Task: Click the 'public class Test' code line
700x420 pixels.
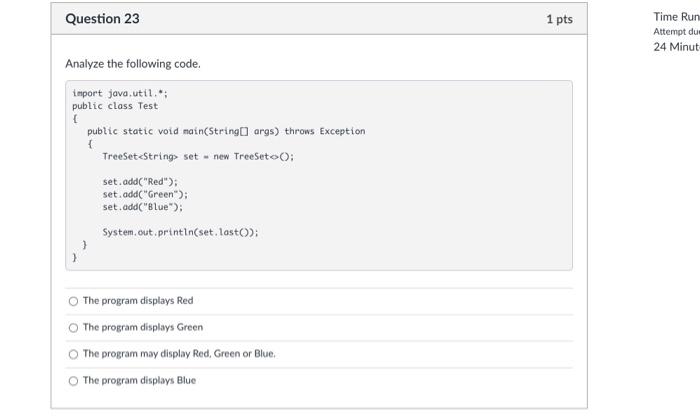Action: [x=115, y=105]
